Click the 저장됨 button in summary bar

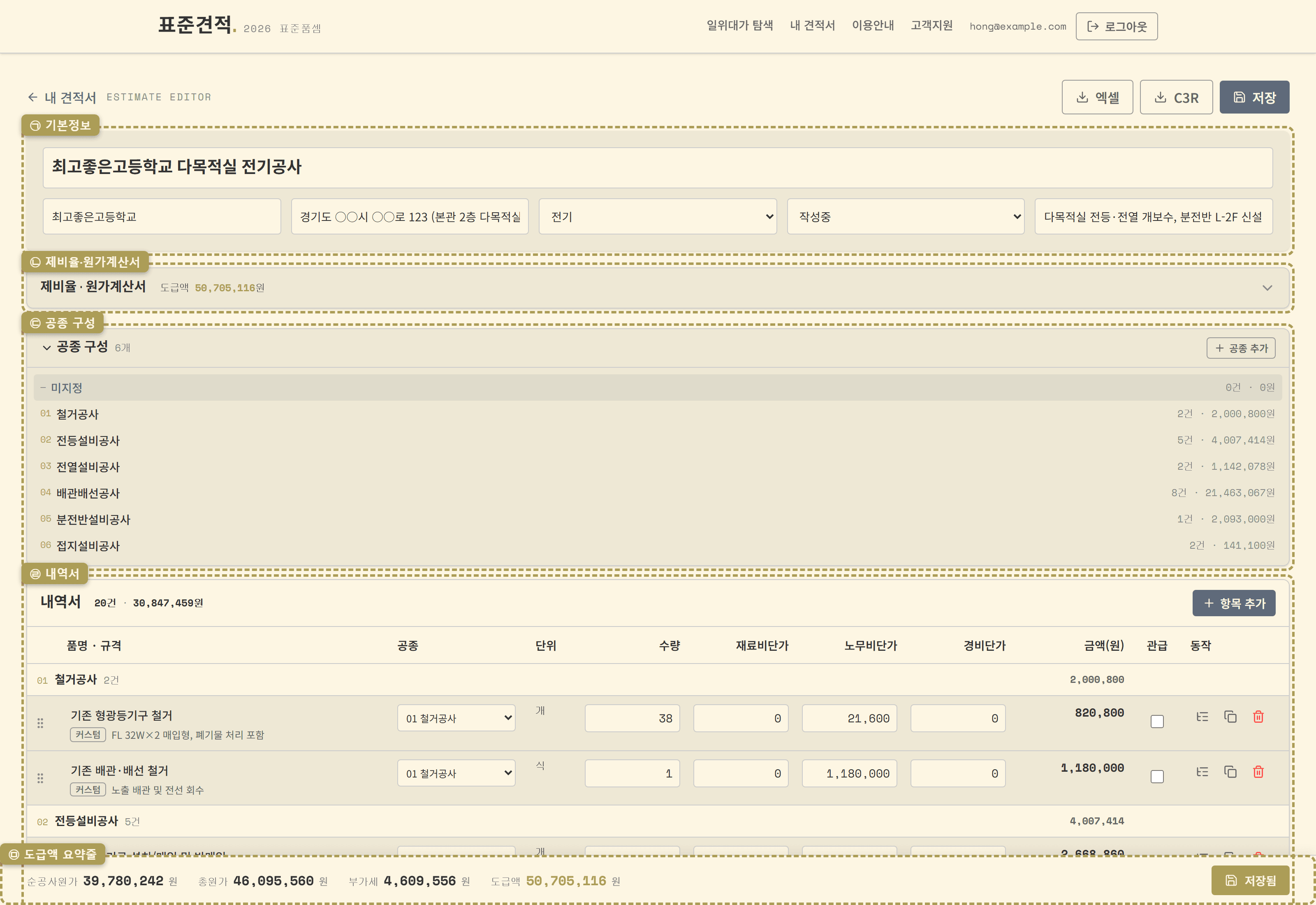1250,881
